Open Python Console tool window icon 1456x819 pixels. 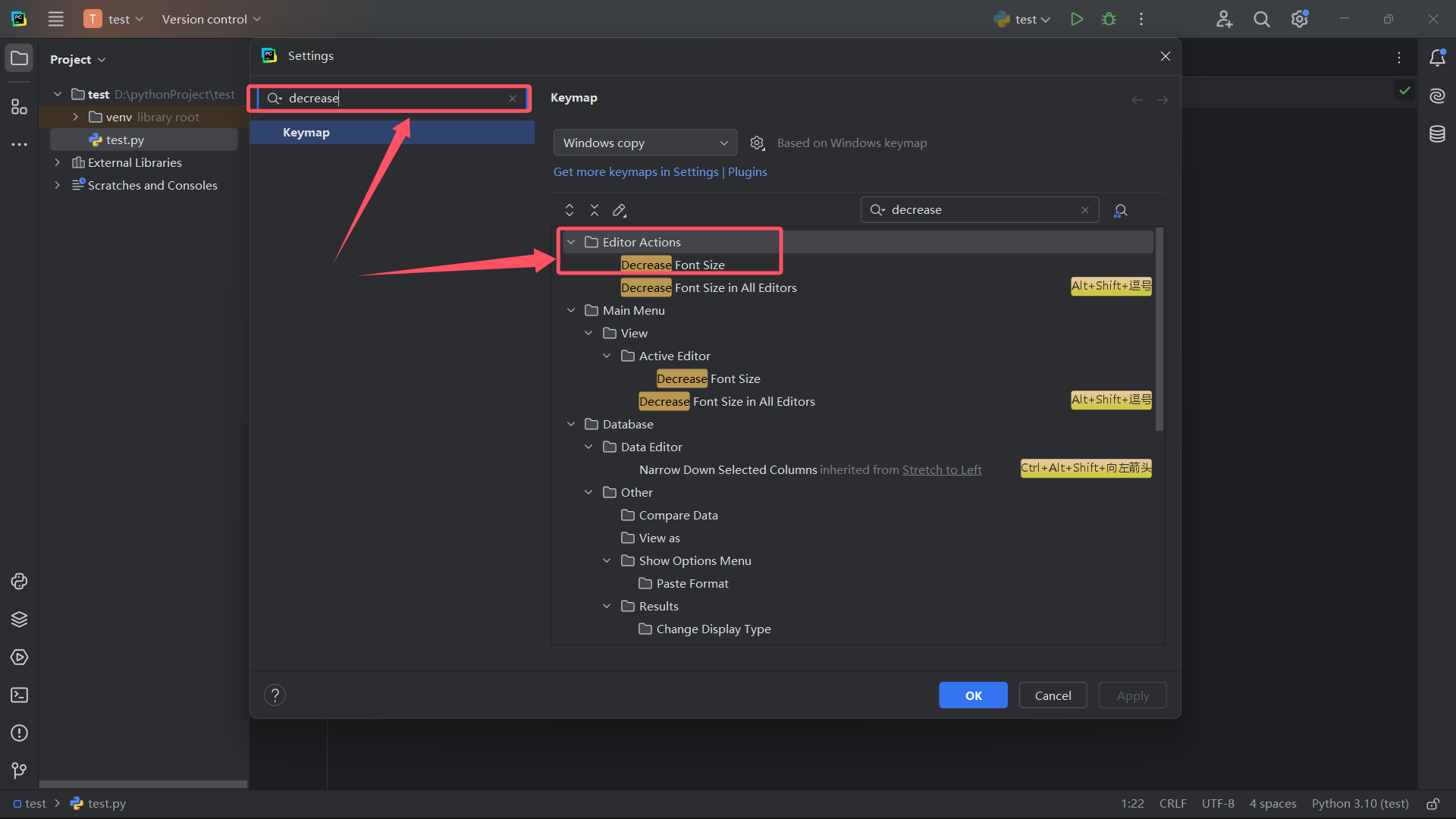[19, 582]
